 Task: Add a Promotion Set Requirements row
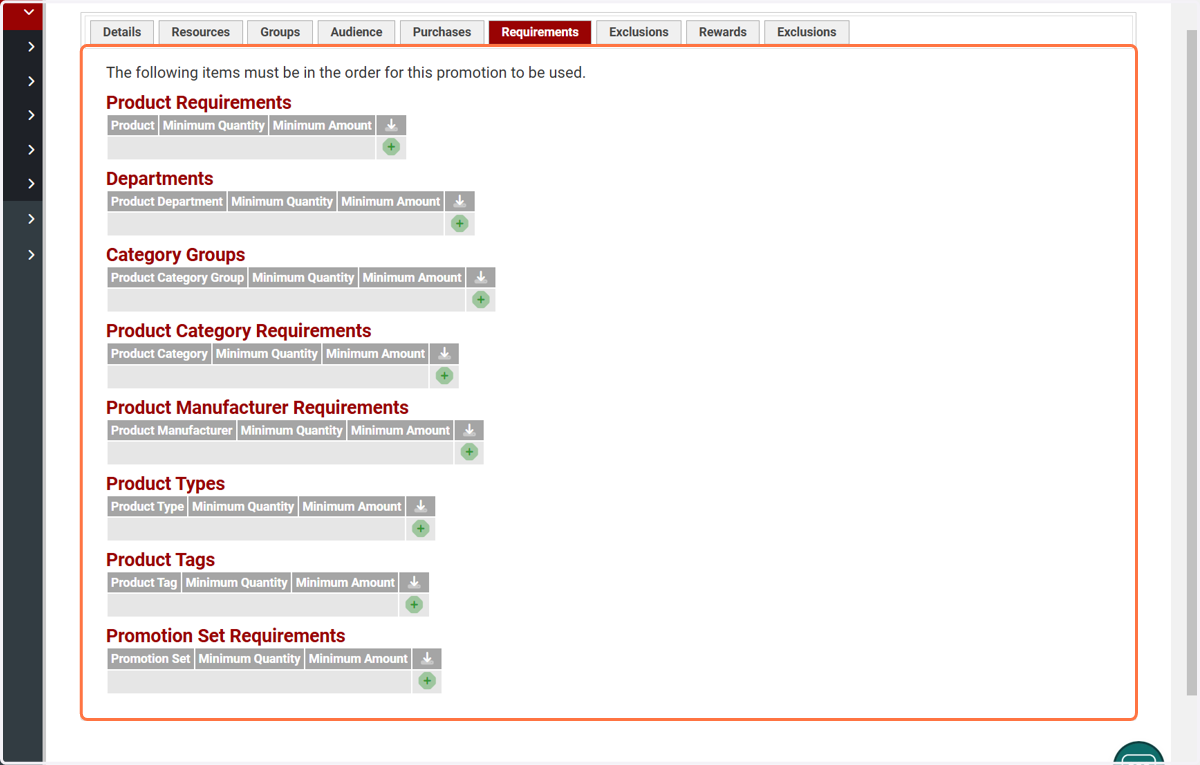[427, 680]
